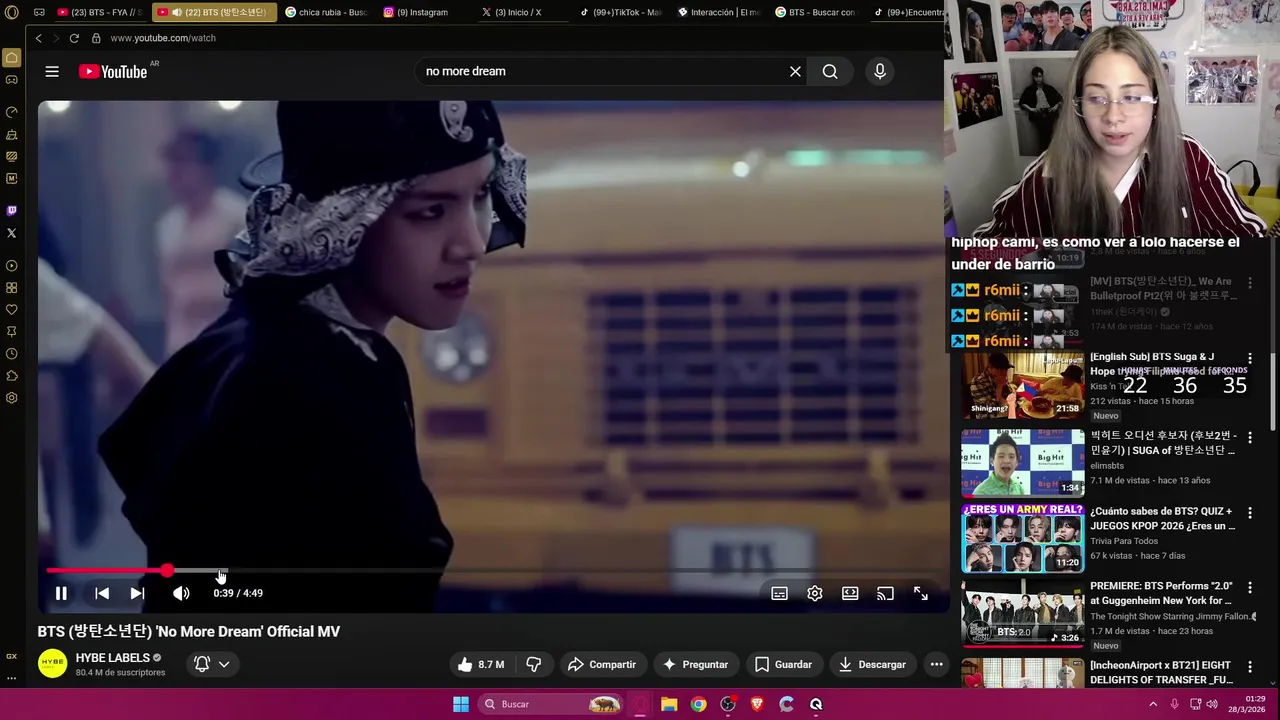Viewport: 1280px width, 720px height.
Task: Open the HYBE LABELS channel link
Action: pyautogui.click(x=113, y=658)
